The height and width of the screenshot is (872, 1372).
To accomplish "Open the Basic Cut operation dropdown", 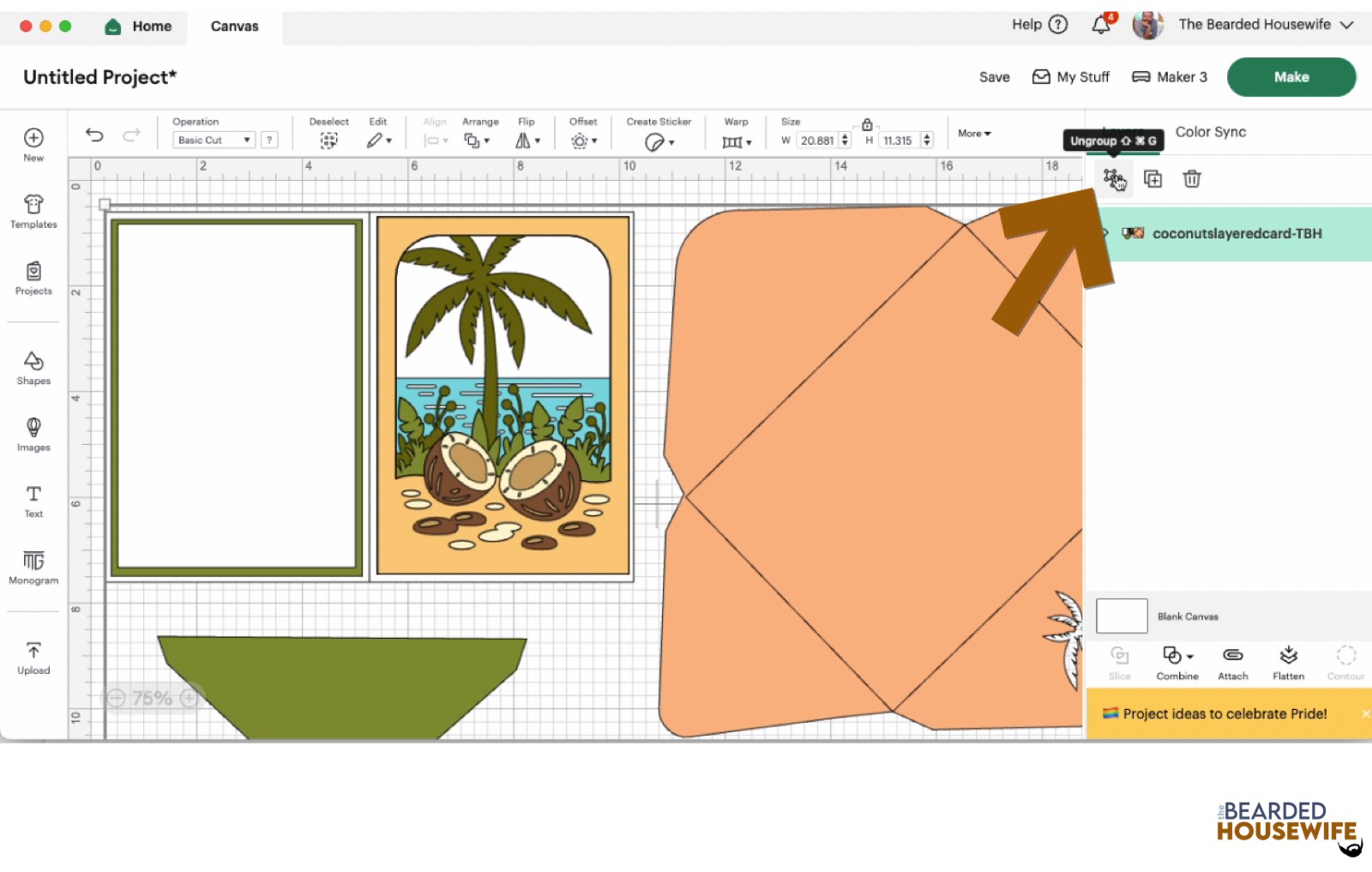I will click(x=214, y=140).
